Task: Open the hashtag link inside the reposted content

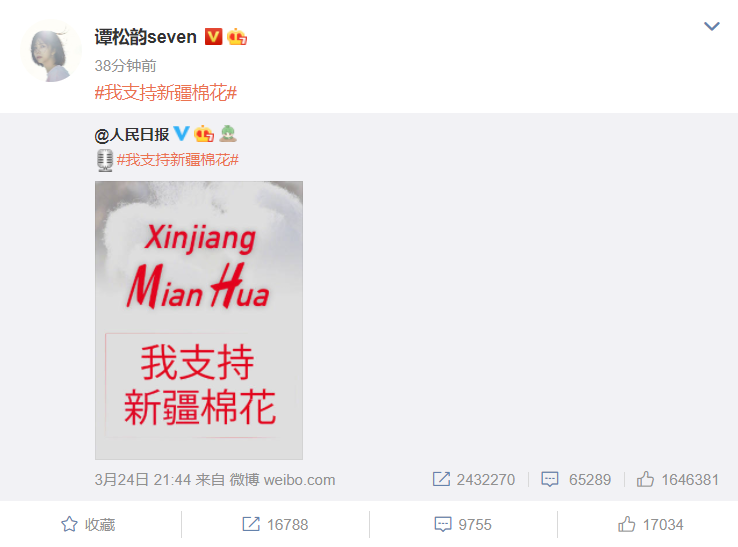Action: click(178, 160)
